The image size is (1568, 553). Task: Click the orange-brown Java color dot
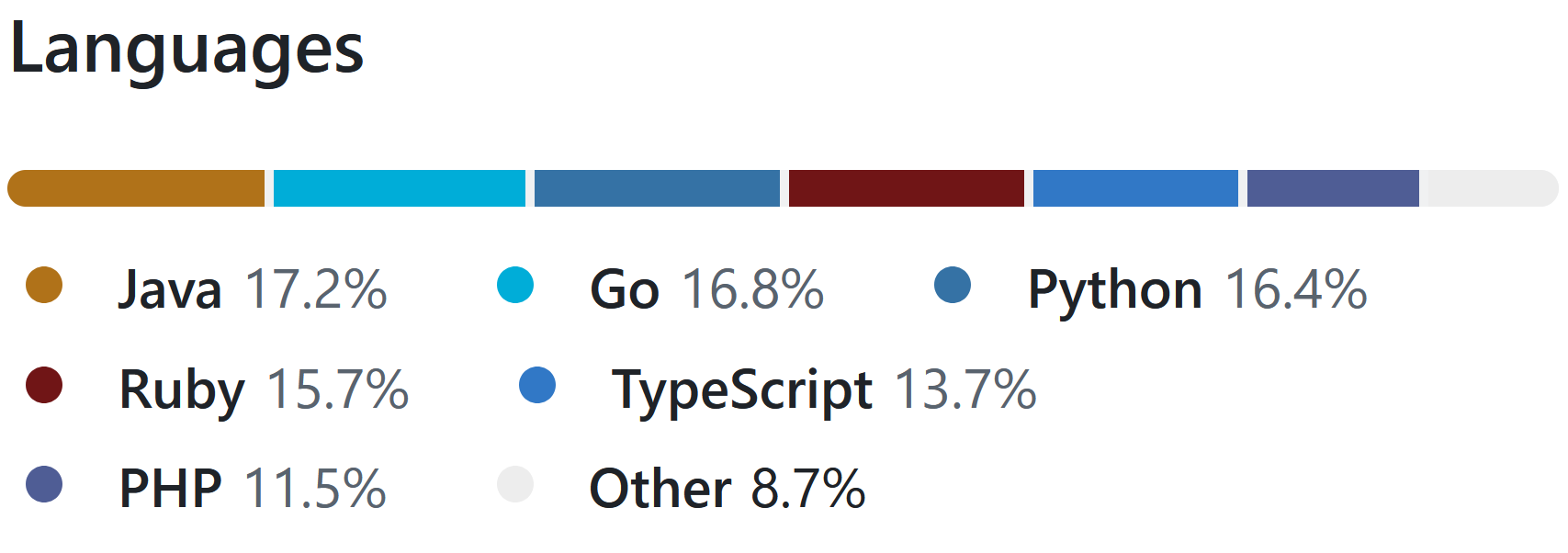point(44,285)
